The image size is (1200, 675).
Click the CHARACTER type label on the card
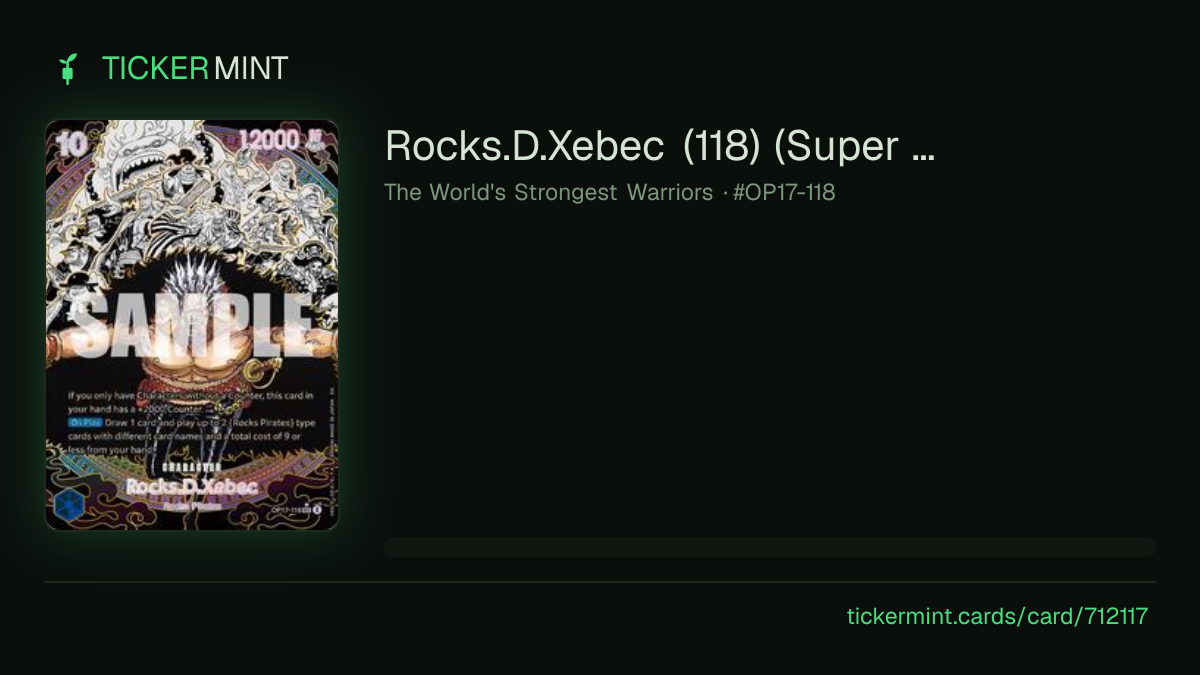pyautogui.click(x=192, y=467)
